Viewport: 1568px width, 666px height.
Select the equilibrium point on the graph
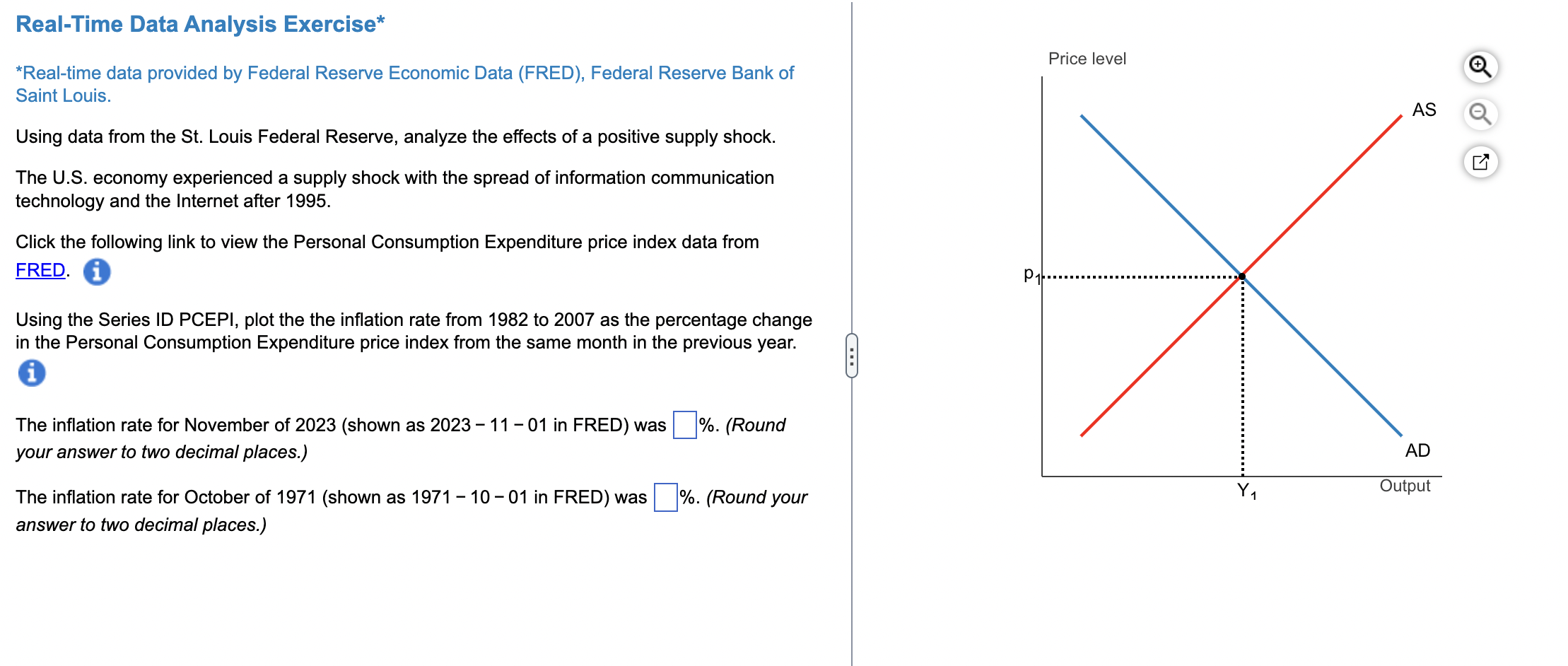click(1241, 276)
